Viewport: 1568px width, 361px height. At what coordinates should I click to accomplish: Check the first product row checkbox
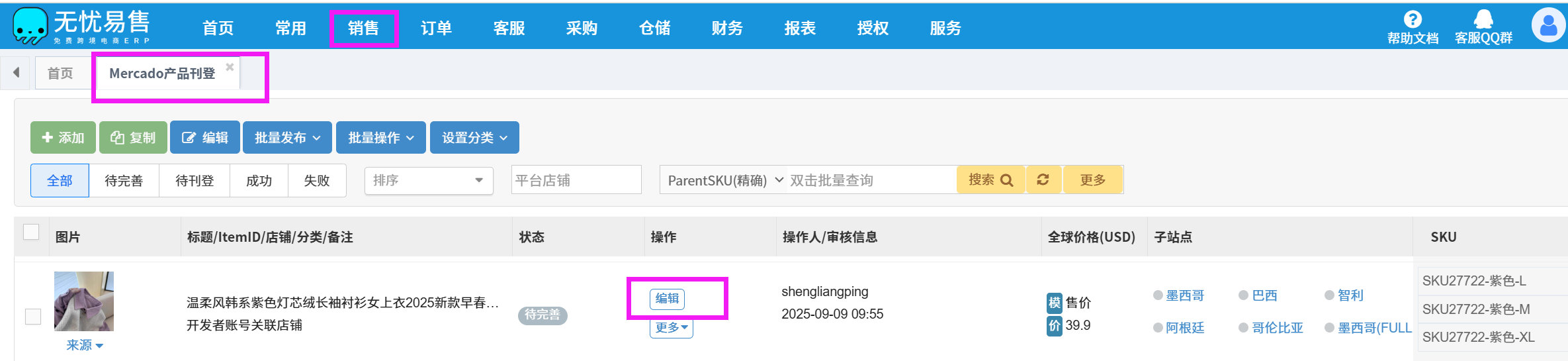pos(33,317)
